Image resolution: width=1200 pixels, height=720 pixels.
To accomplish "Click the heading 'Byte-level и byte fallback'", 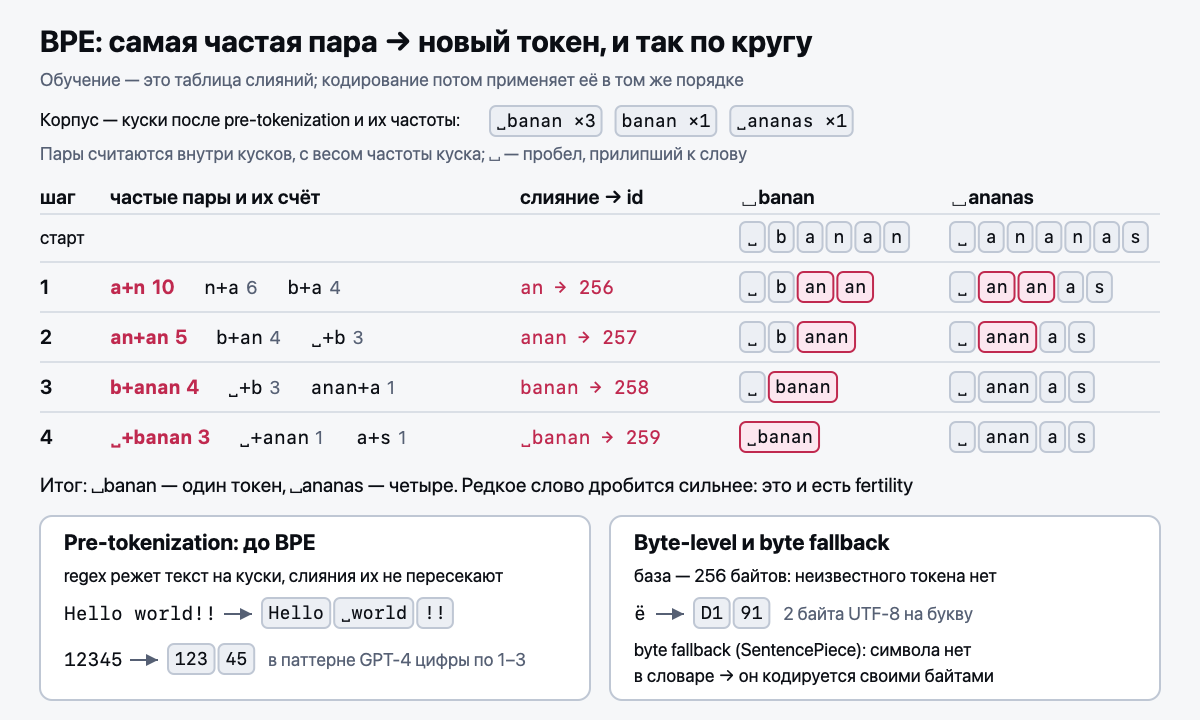I will tap(762, 543).
